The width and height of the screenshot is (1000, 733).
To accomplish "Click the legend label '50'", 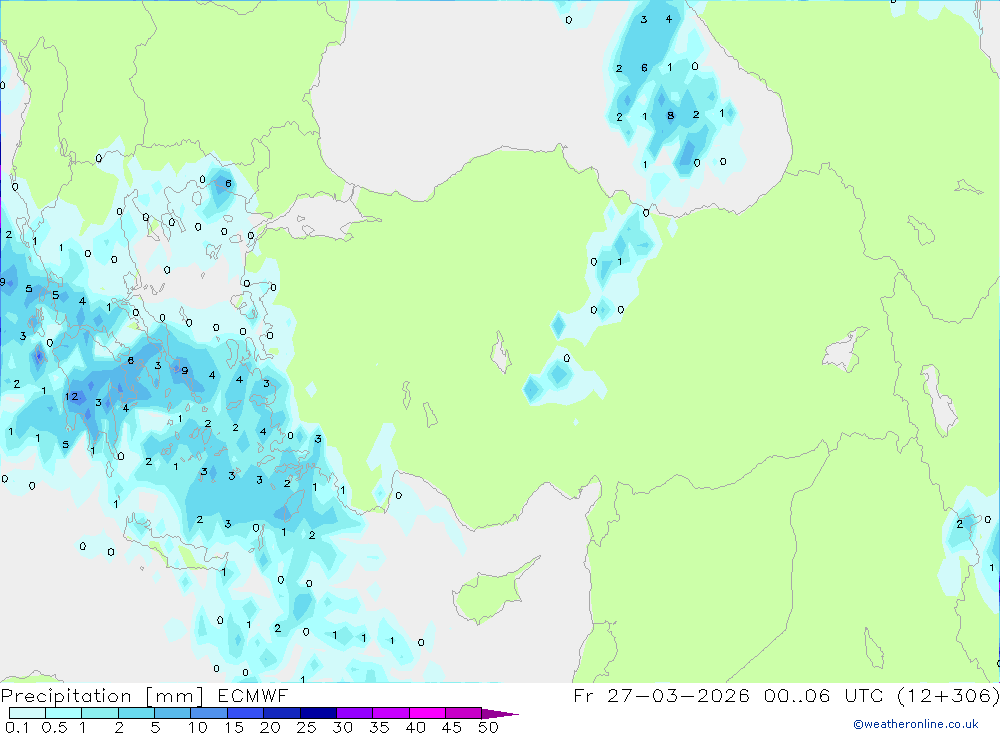I will 488,727.
